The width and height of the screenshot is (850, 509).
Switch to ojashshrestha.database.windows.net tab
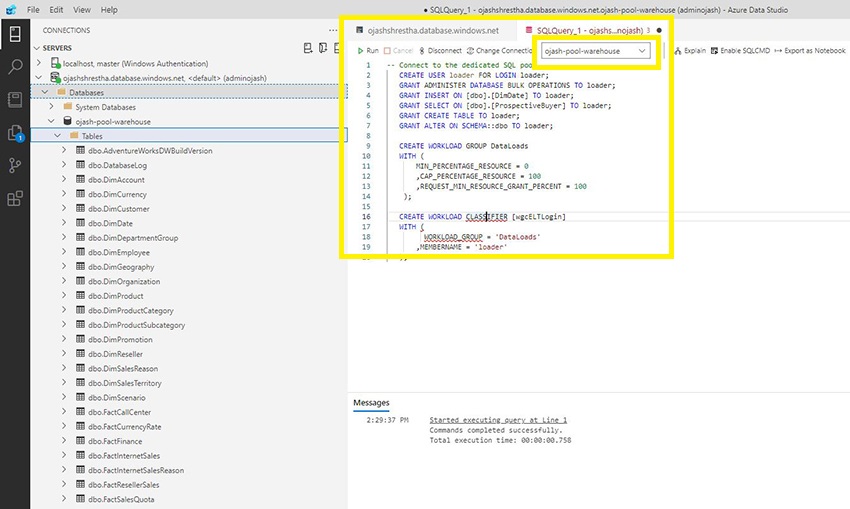[432, 30]
